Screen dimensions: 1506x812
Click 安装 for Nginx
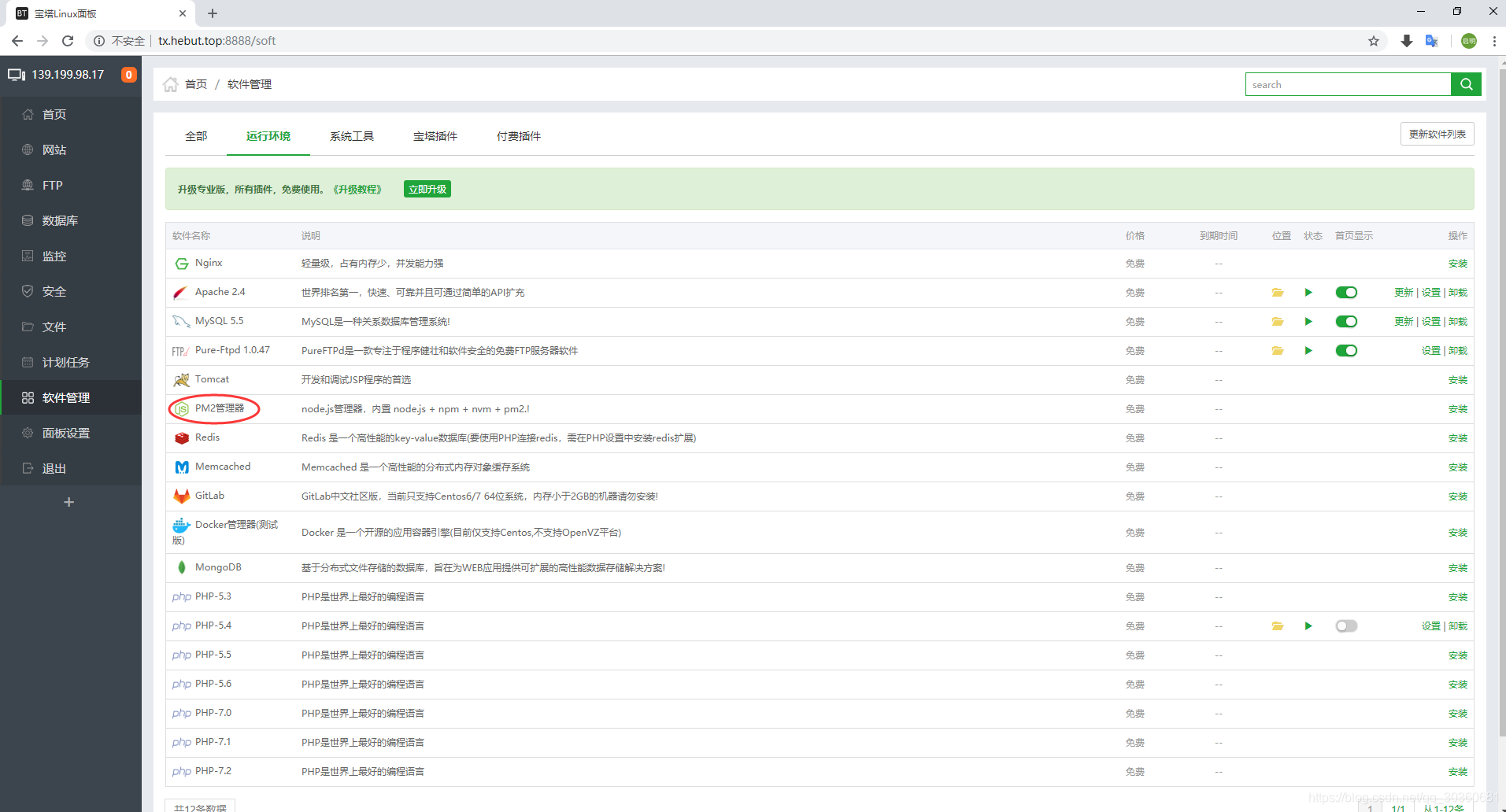coord(1458,264)
